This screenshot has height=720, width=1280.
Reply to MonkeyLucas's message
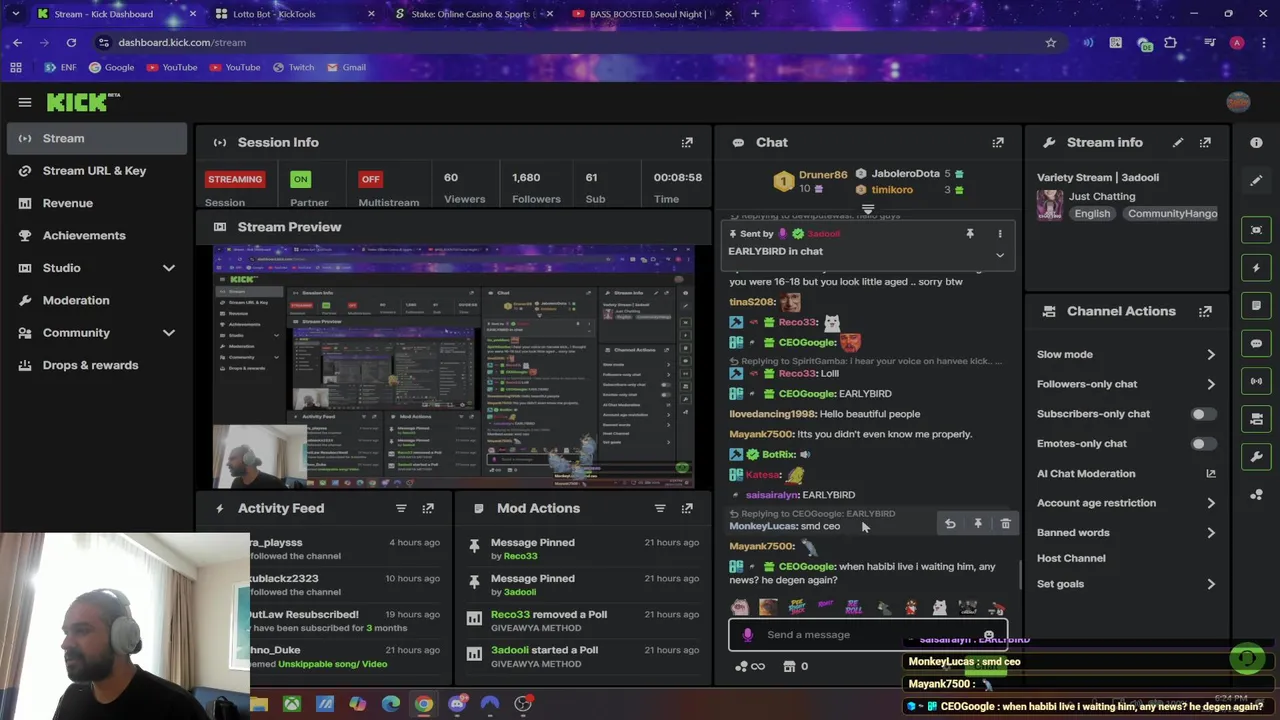950,524
